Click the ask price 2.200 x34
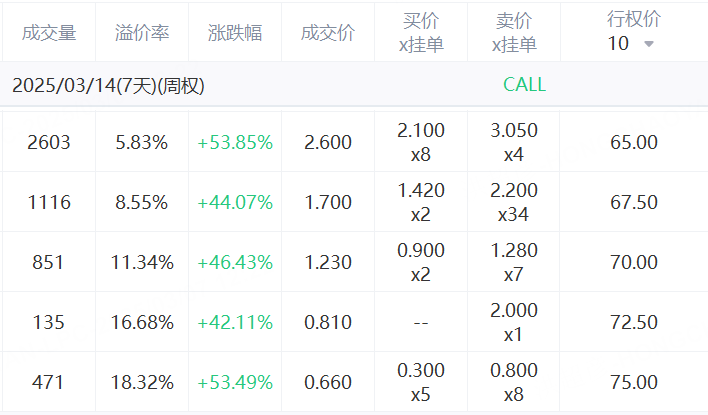This screenshot has width=708, height=415. click(x=514, y=202)
